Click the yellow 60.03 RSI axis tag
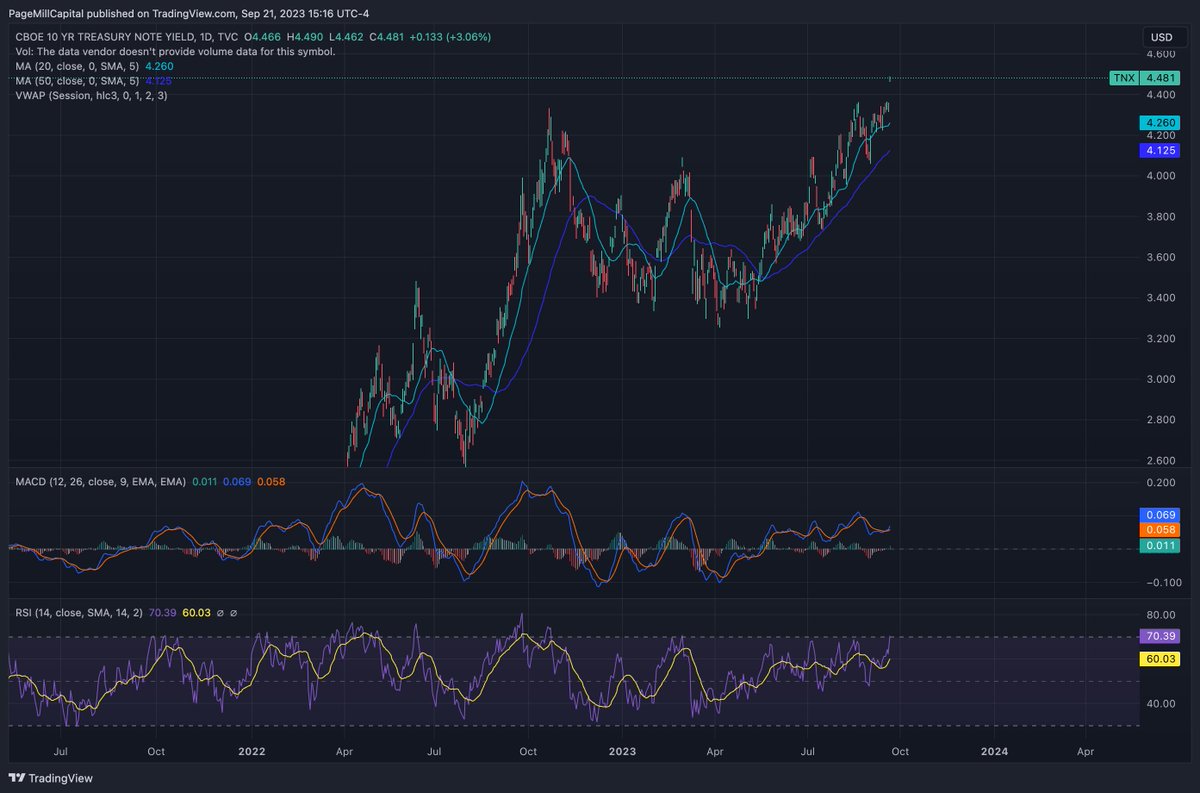This screenshot has height=793, width=1200. coord(1160,659)
